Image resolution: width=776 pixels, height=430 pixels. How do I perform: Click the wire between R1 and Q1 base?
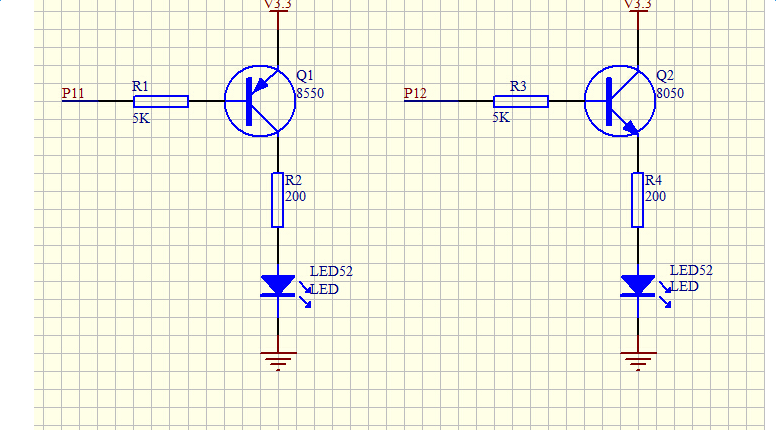(x=206, y=101)
